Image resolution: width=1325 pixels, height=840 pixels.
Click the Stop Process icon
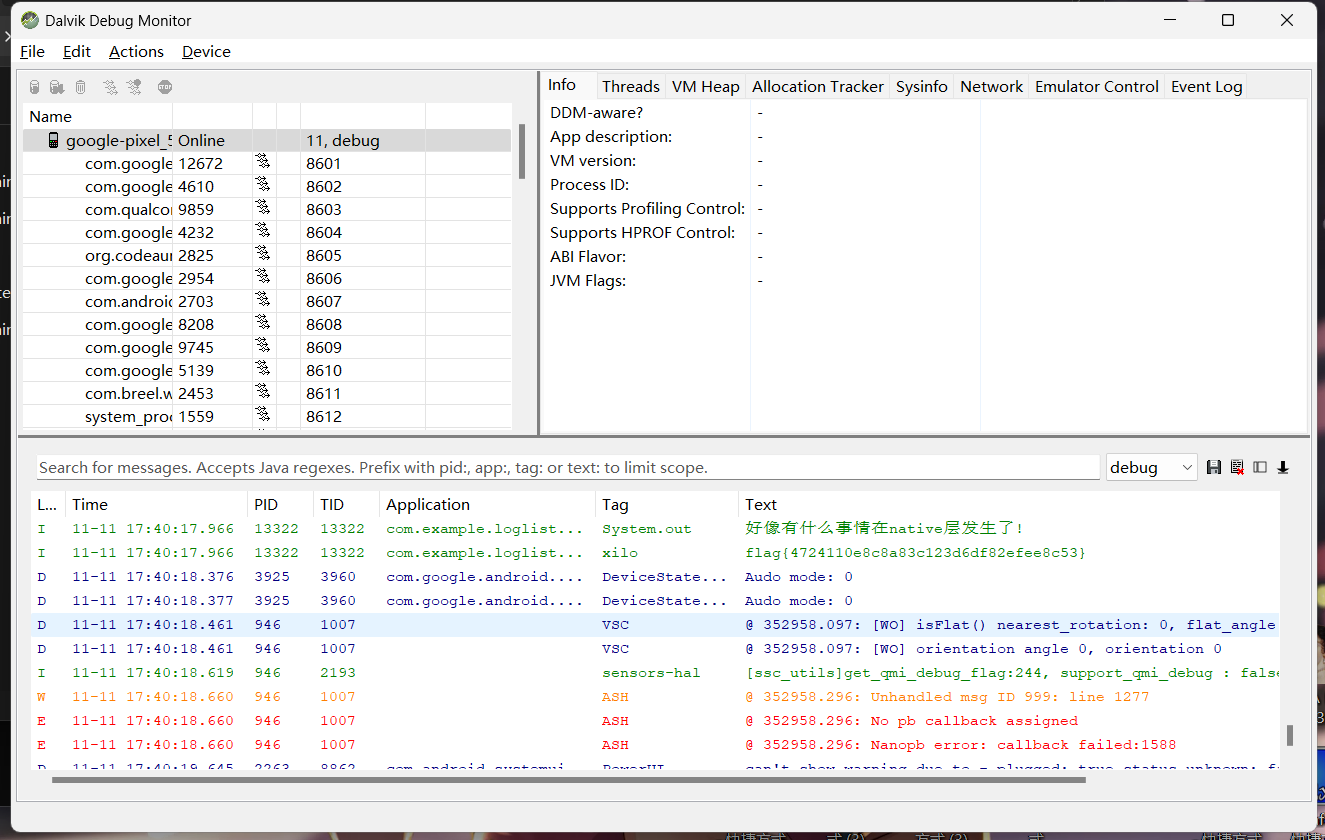tap(165, 87)
